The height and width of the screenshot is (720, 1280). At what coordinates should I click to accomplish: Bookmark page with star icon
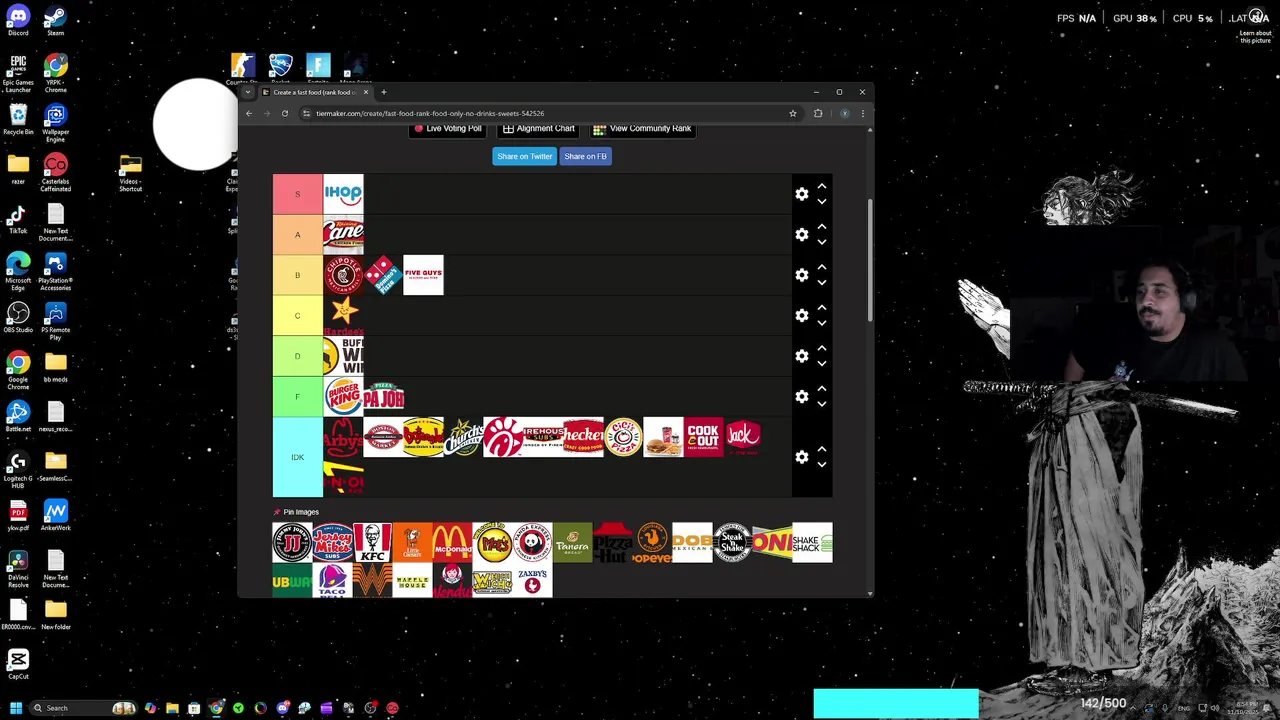pos(793,113)
